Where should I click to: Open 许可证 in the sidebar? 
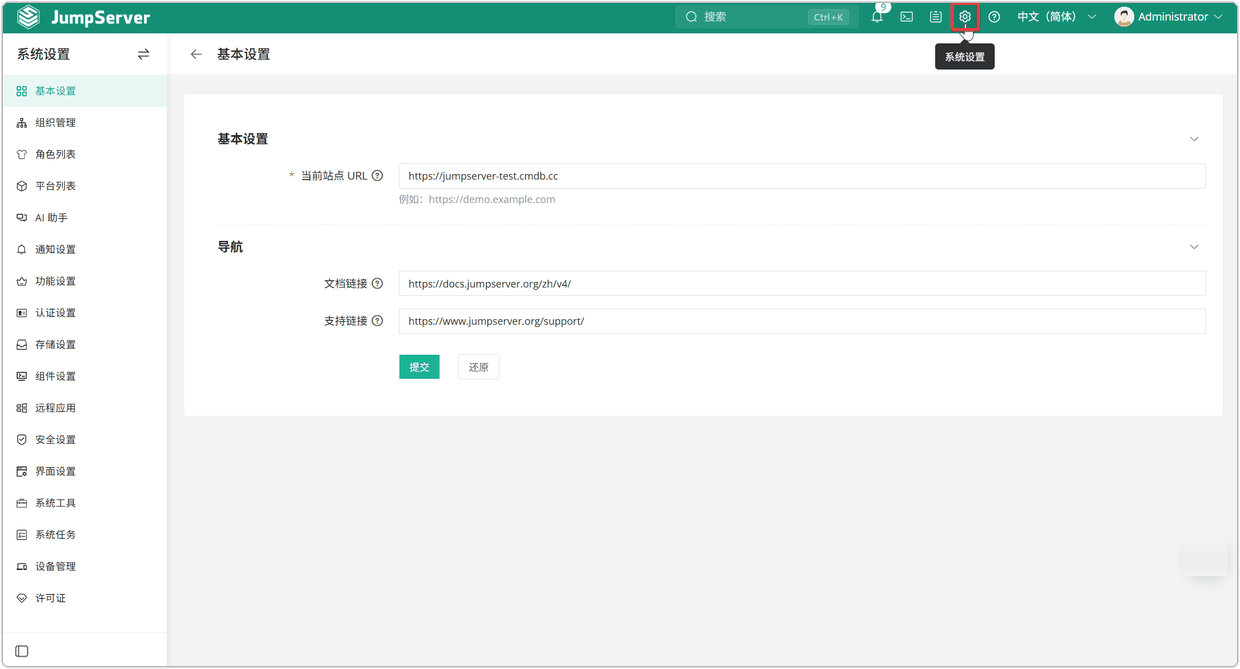[x=84, y=598]
